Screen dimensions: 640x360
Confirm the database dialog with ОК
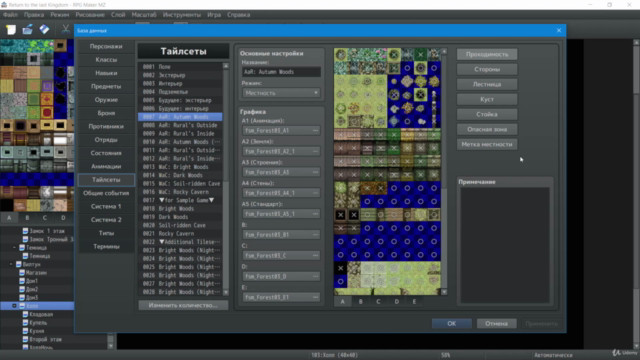tap(451, 323)
